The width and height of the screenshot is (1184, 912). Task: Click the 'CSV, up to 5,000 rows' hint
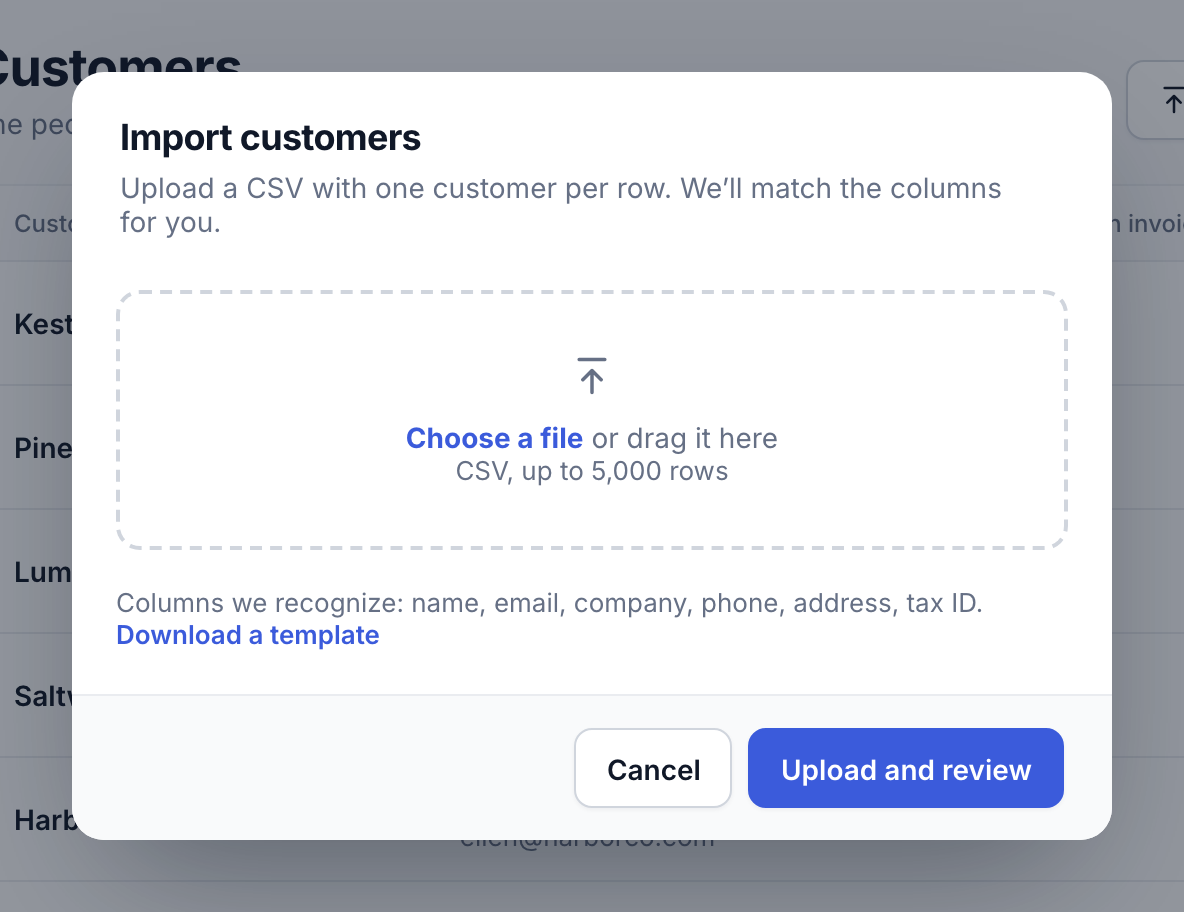tap(592, 471)
